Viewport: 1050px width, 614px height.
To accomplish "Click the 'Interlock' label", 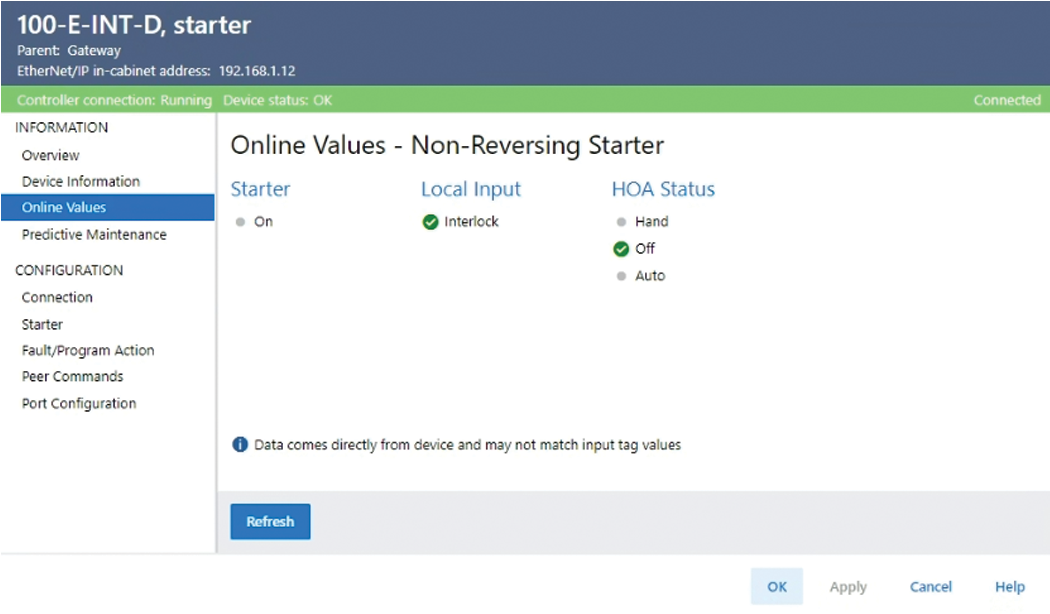I will (x=471, y=222).
